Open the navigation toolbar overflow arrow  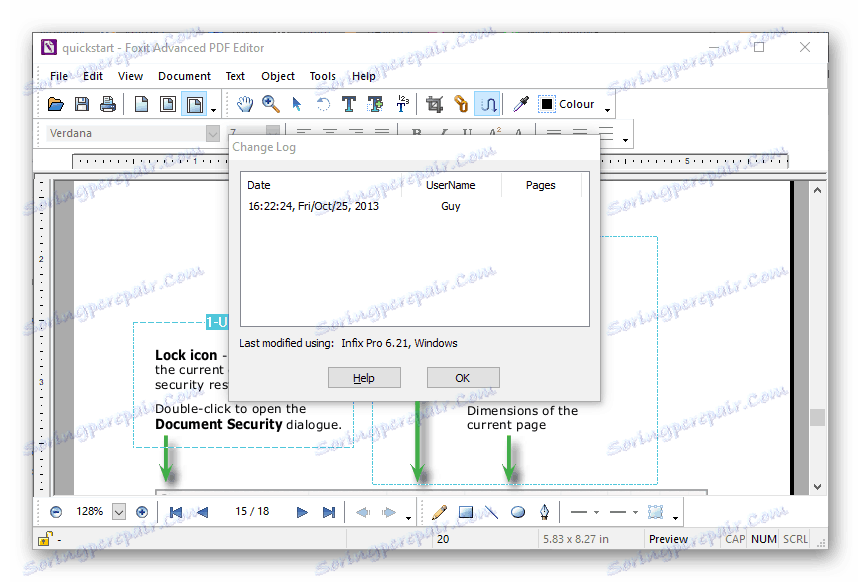tap(408, 518)
